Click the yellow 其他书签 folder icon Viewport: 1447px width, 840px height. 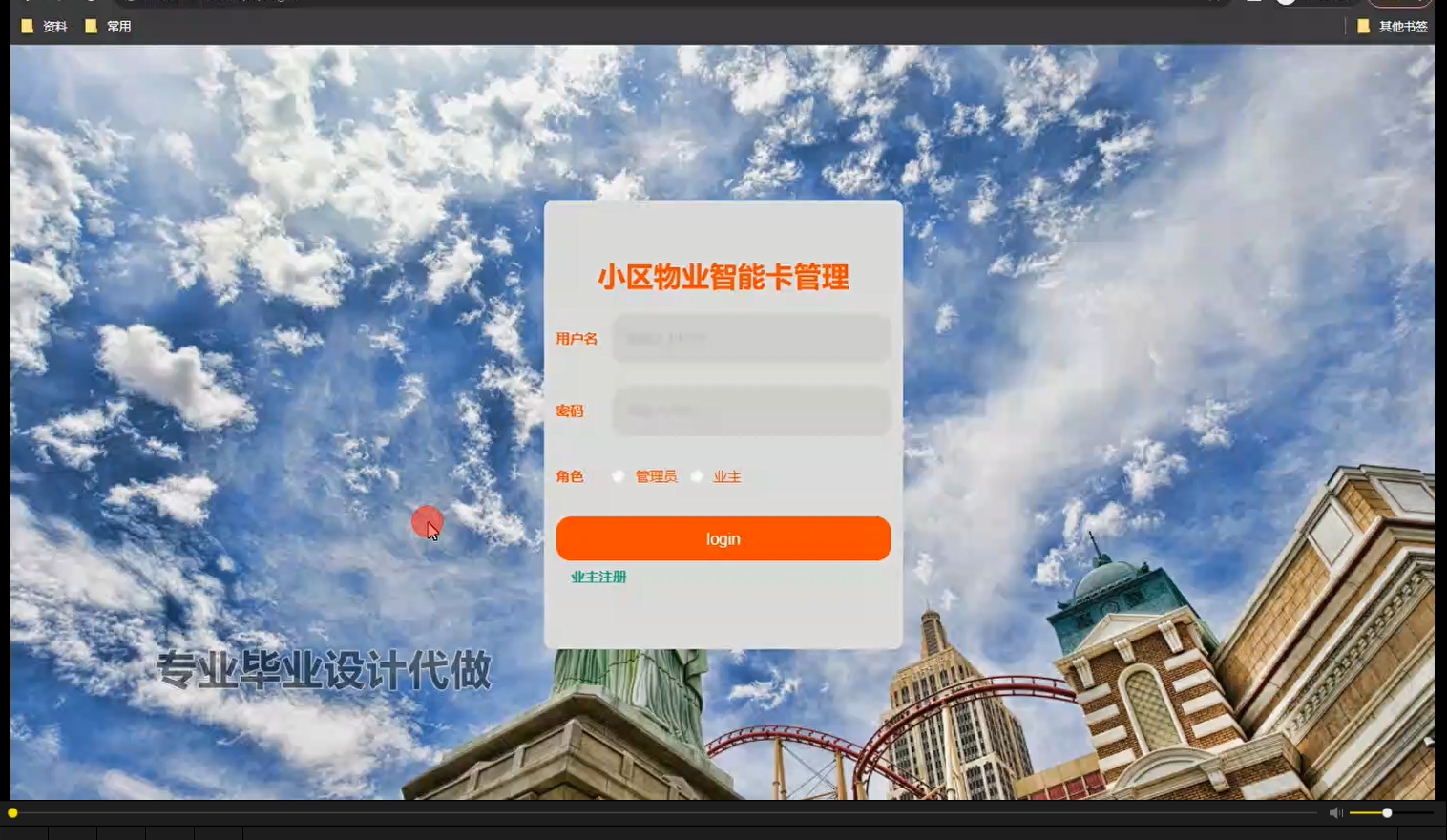pos(1363,26)
